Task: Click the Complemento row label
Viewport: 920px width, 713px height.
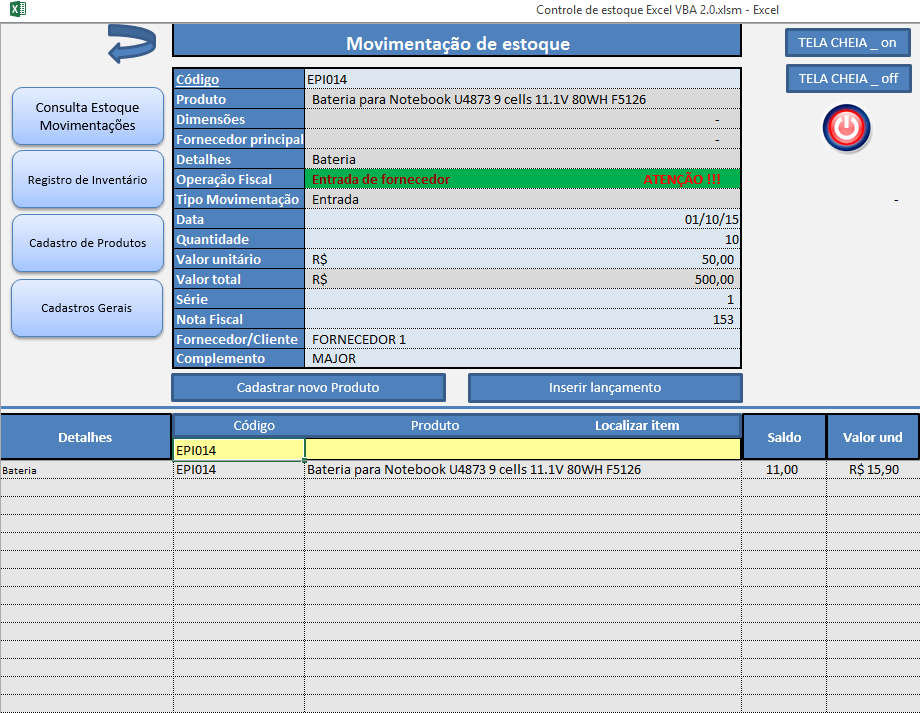Action: click(x=239, y=358)
